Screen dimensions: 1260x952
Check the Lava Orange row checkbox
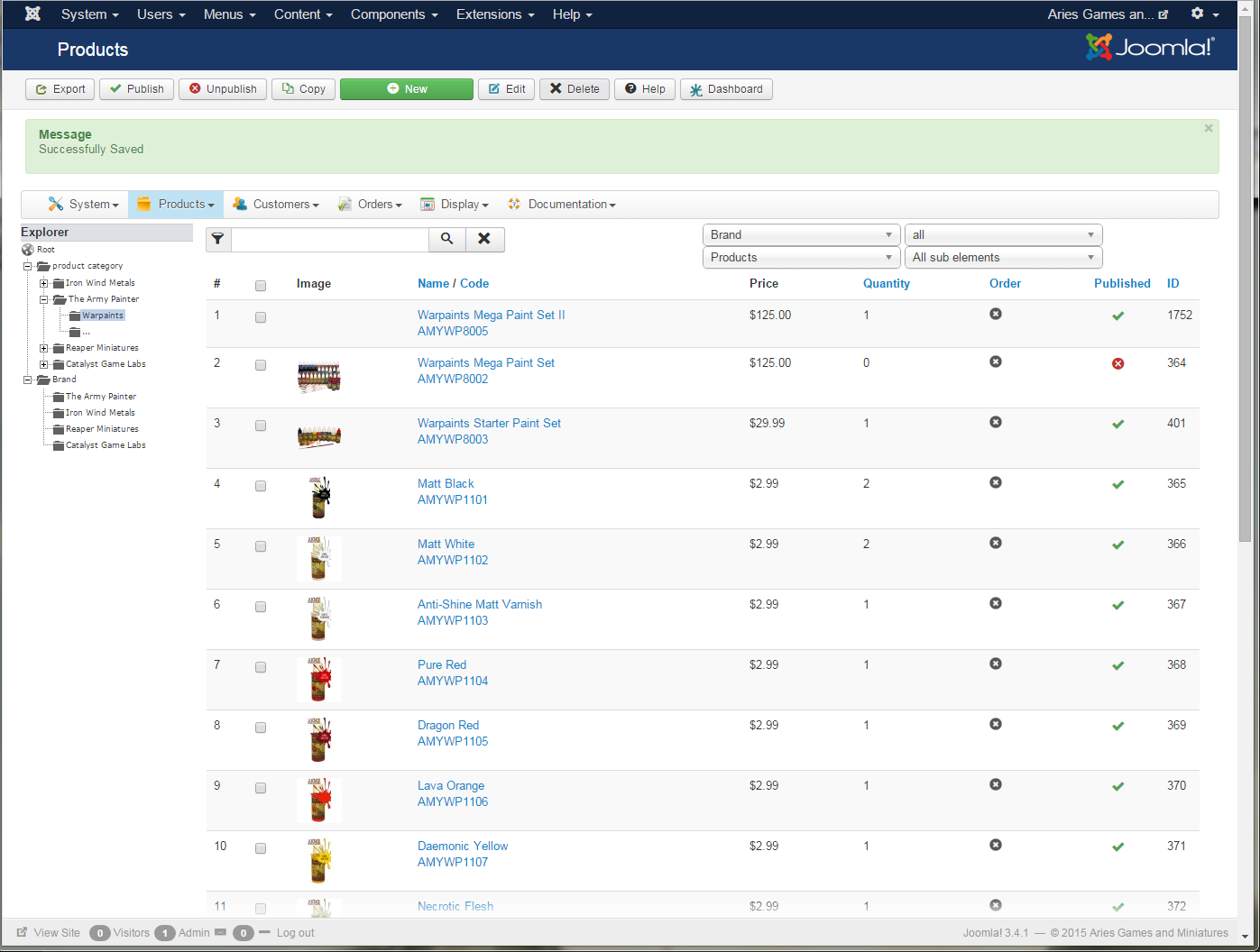pyautogui.click(x=261, y=788)
